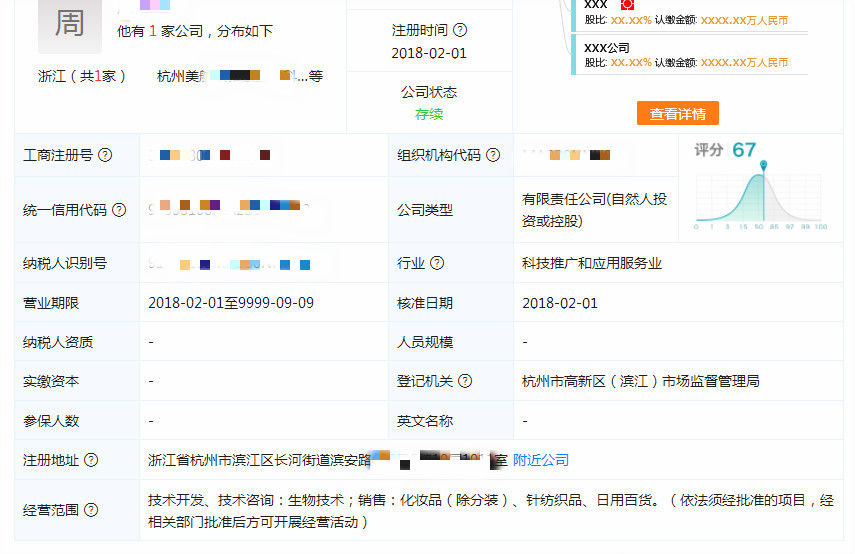The height and width of the screenshot is (554, 855).
Task: Click 他有 1 家公司 summary text
Action: click(x=195, y=31)
